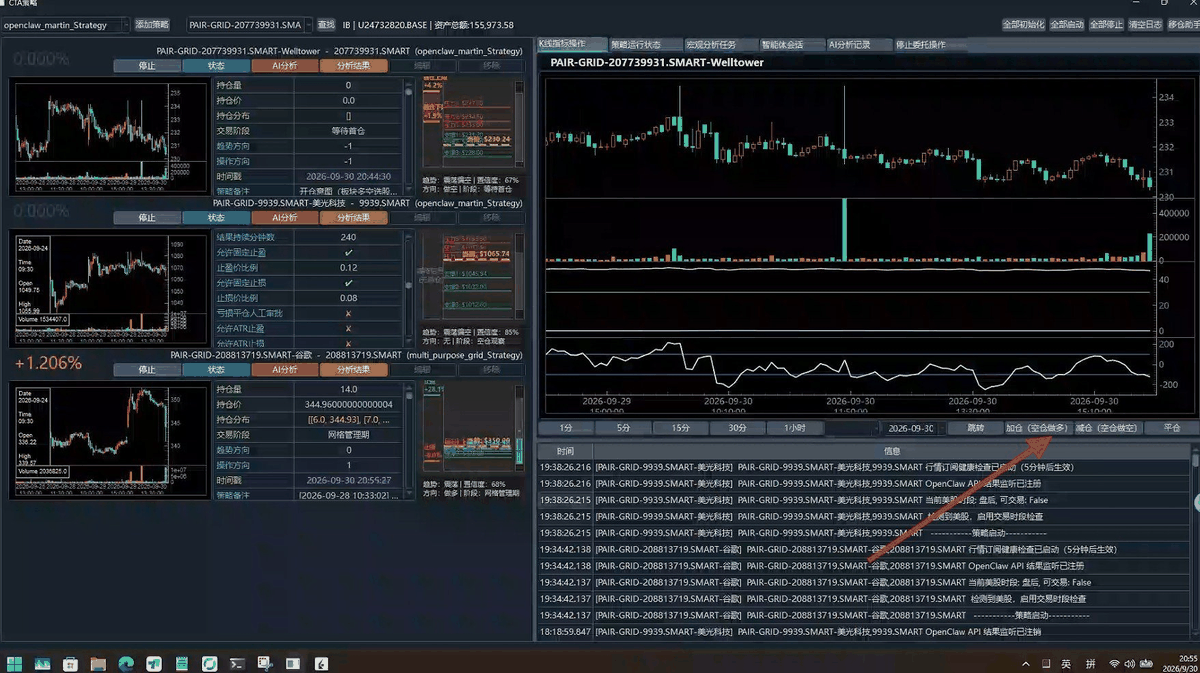
Task: Set the K-line chart to 15分
Action: tap(680, 428)
